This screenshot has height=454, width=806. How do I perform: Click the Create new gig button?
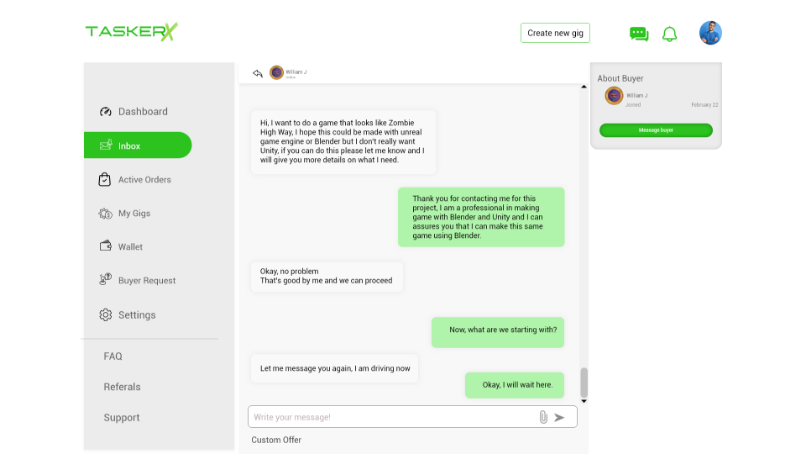point(555,33)
